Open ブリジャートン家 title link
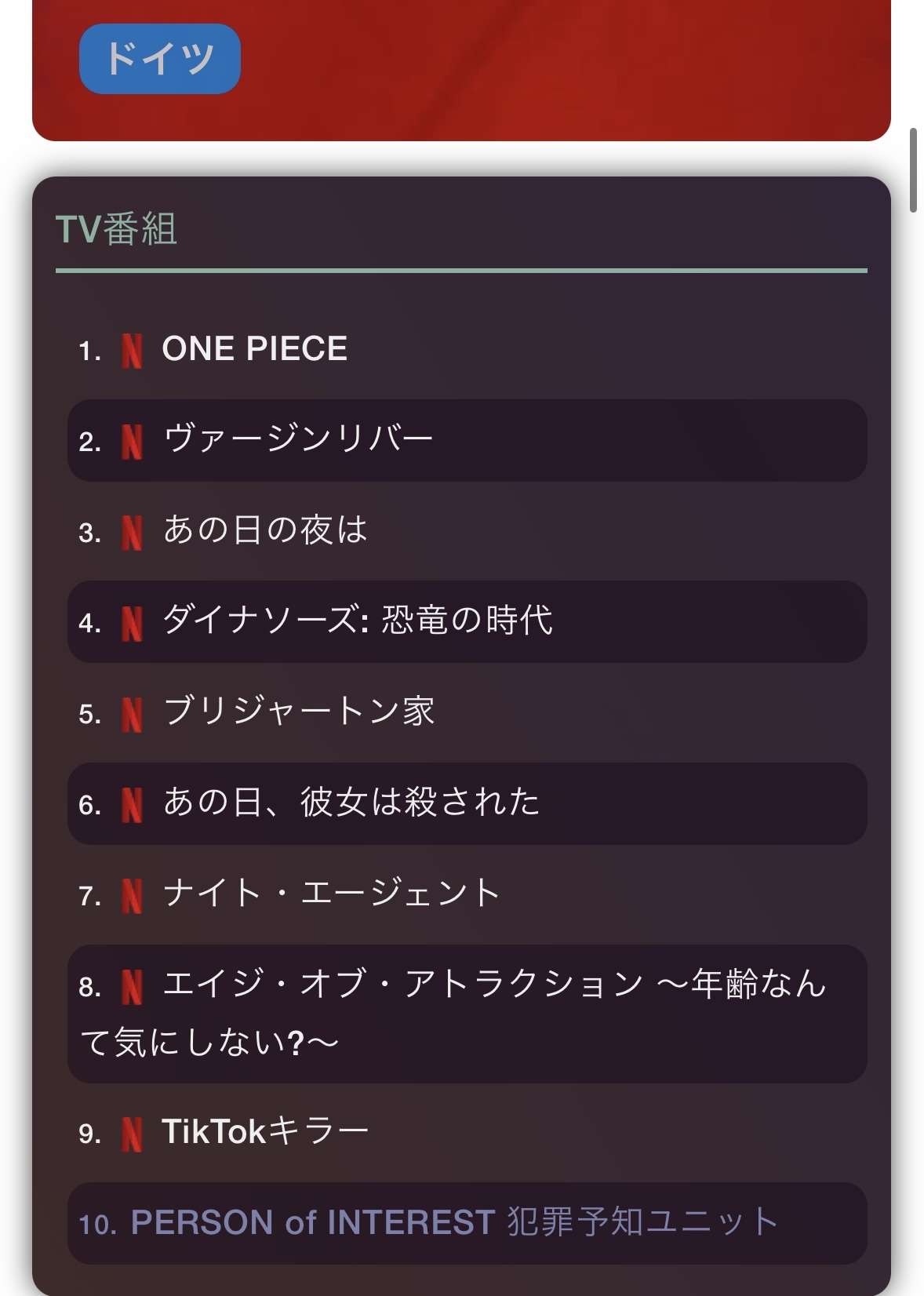 pyautogui.click(x=298, y=712)
